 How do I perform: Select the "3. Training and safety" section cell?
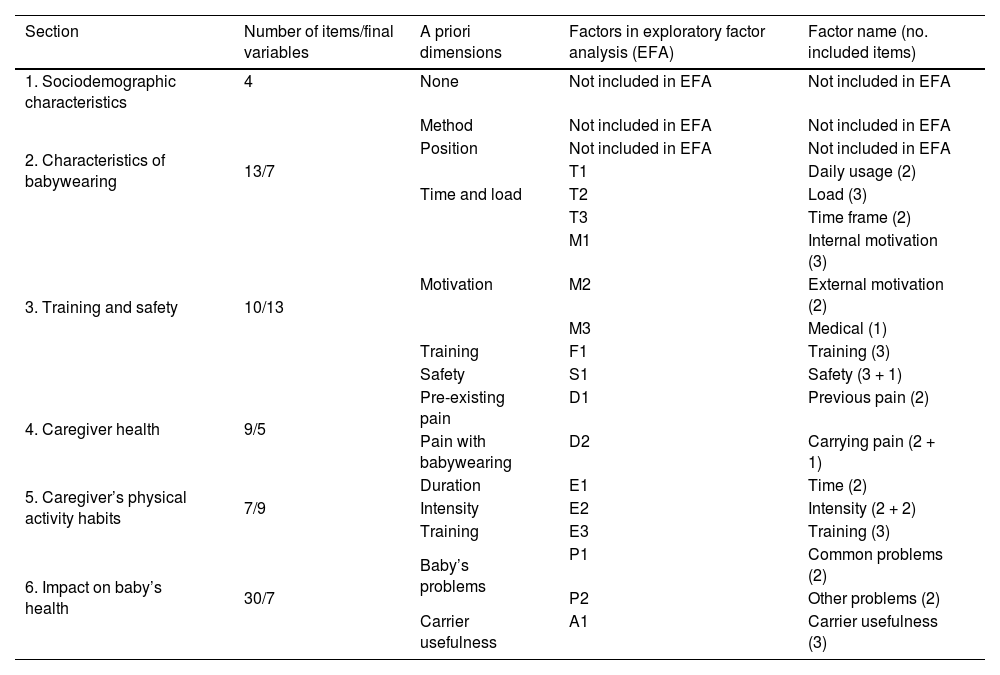pos(101,307)
